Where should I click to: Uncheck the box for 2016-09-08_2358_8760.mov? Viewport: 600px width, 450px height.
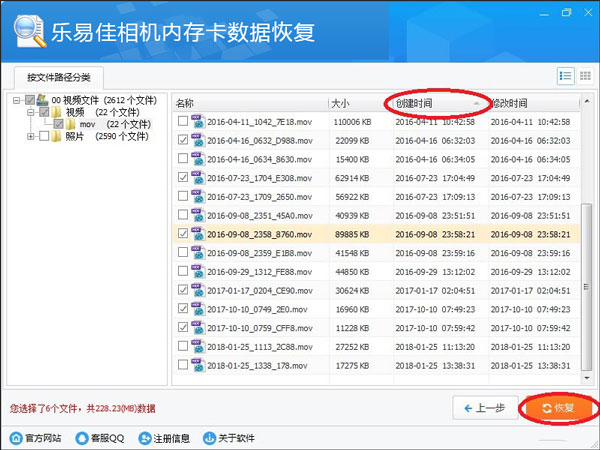click(x=183, y=233)
